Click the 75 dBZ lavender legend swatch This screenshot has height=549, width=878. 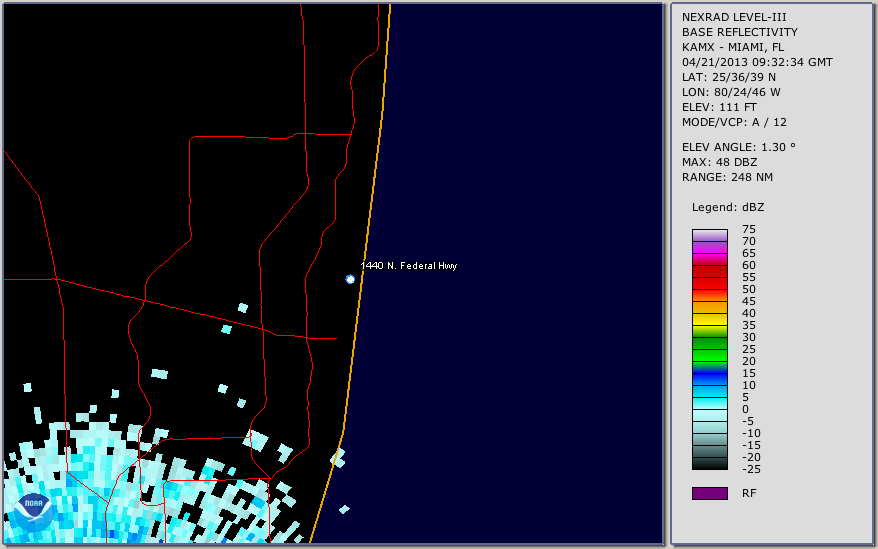pos(710,235)
